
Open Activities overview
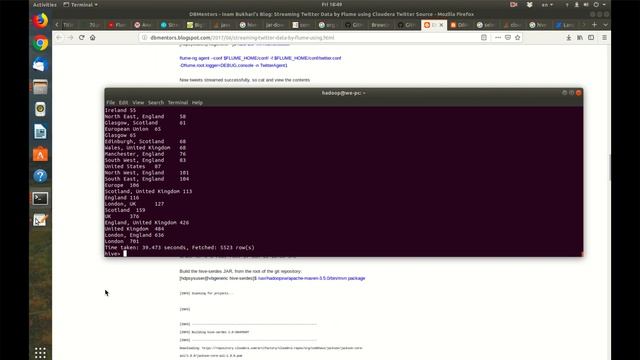pyautogui.click(x=44, y=4)
